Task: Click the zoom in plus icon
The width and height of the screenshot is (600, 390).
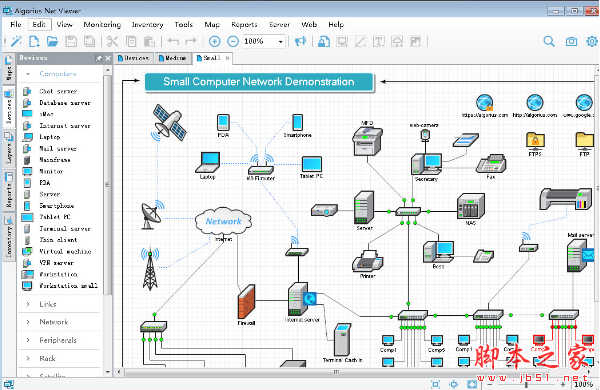Action: tap(214, 41)
